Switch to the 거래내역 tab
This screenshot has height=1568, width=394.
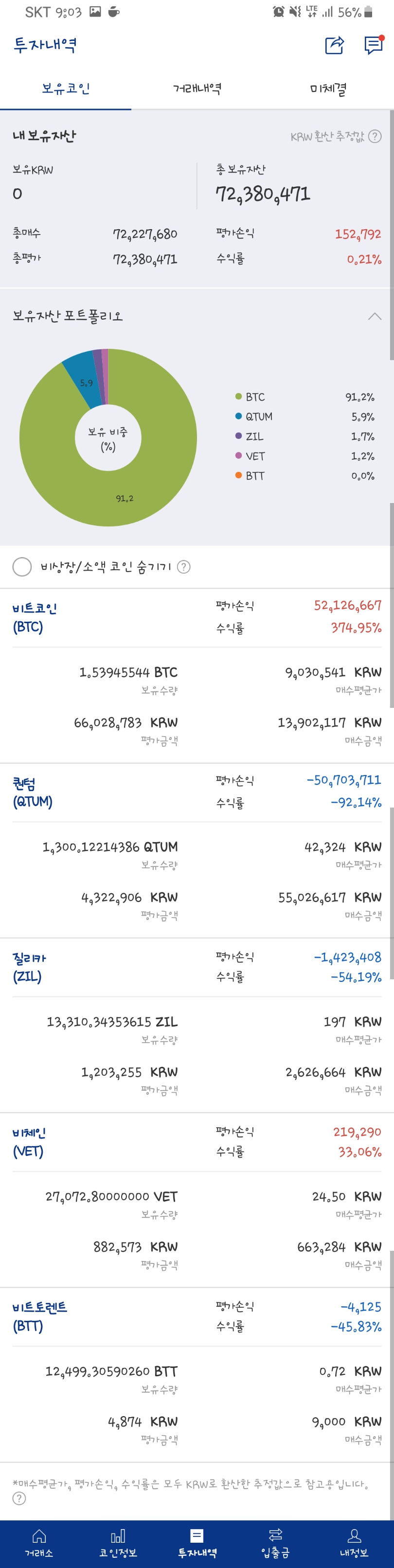[x=197, y=88]
